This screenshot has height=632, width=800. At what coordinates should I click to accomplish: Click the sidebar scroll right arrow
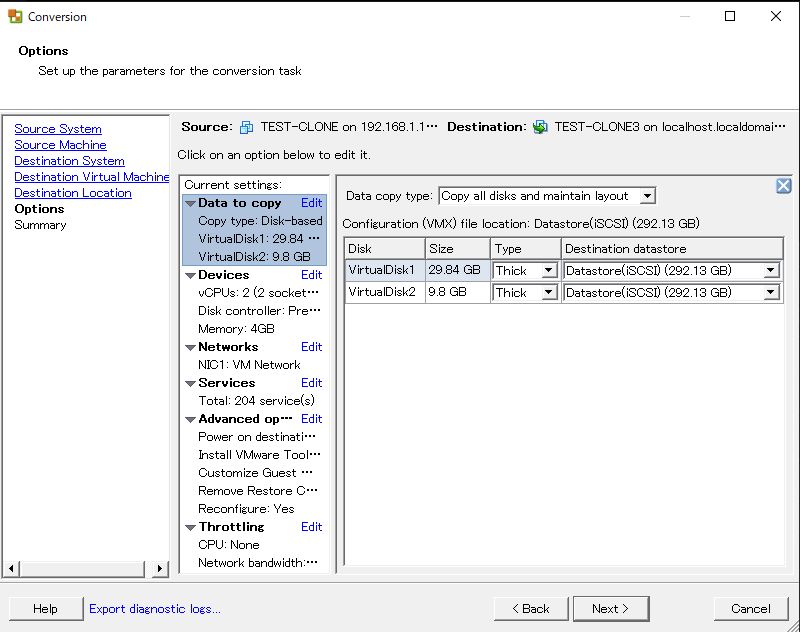160,568
